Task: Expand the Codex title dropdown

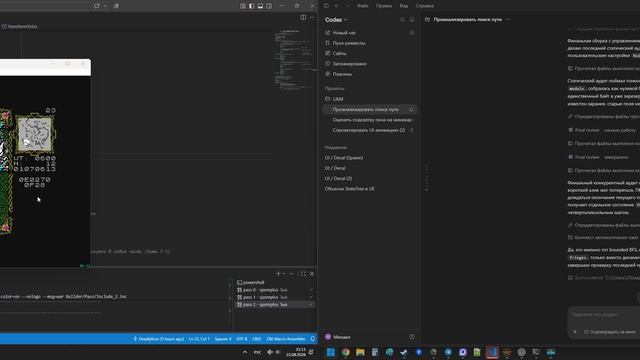Action: [346, 20]
